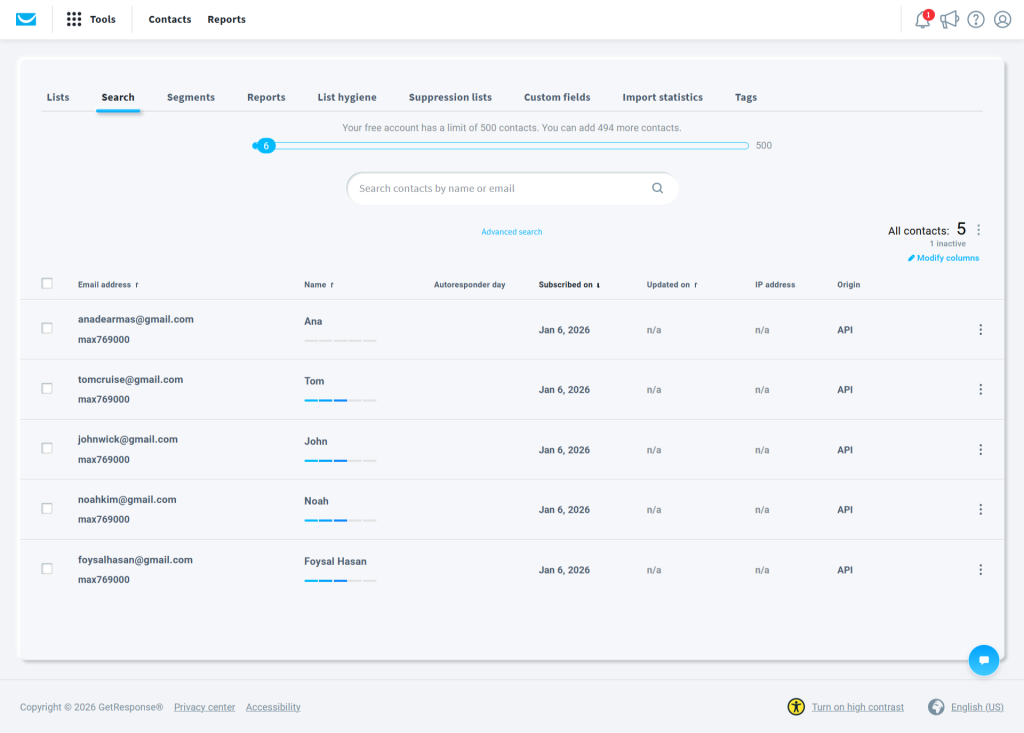
Task: Focus the search contacts input field
Action: pyautogui.click(x=512, y=188)
